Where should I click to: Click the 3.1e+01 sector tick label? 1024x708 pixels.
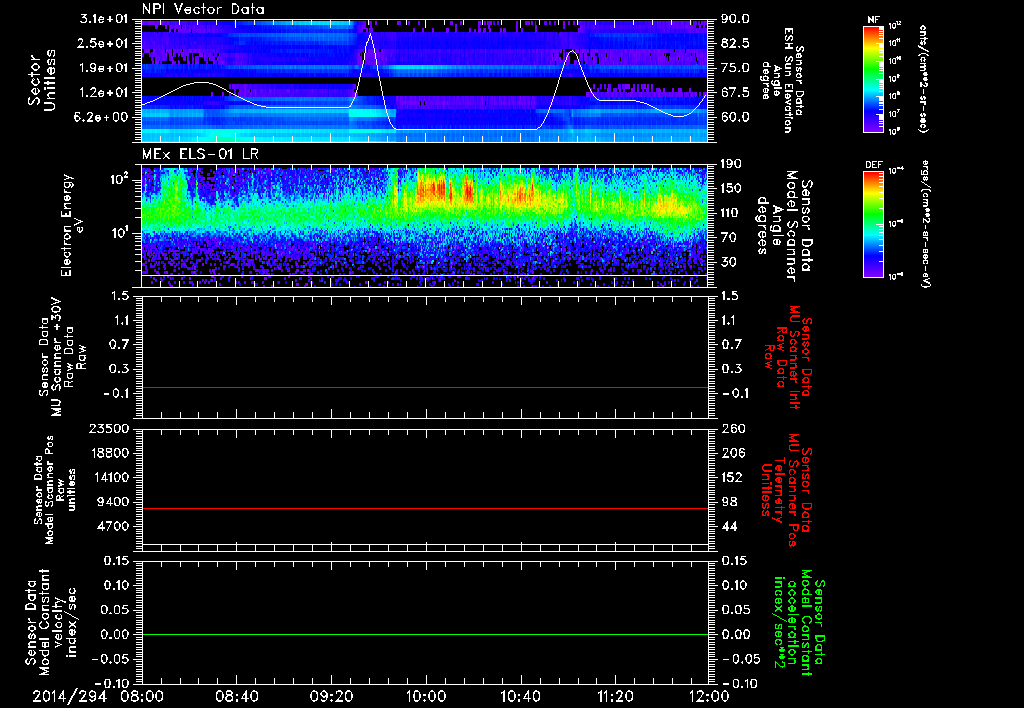(x=106, y=18)
